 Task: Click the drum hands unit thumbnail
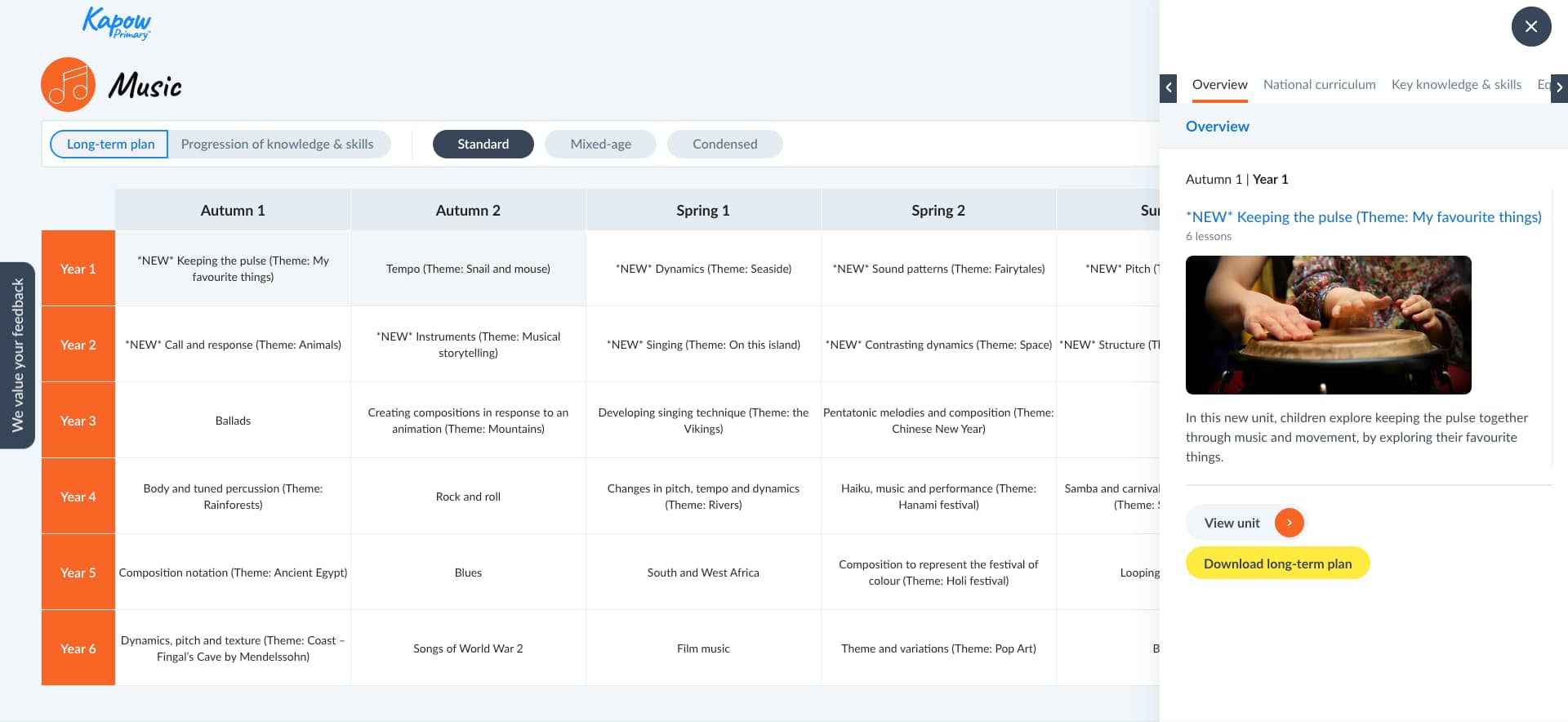click(x=1328, y=325)
